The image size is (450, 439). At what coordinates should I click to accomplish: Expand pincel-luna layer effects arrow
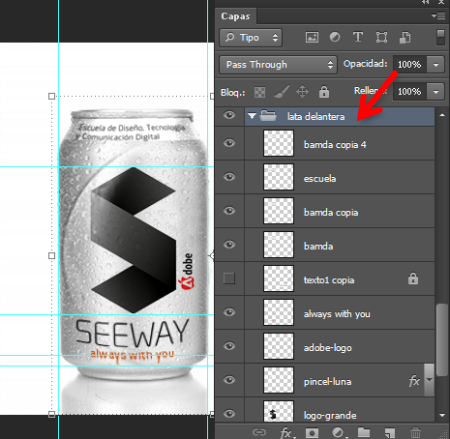429,380
